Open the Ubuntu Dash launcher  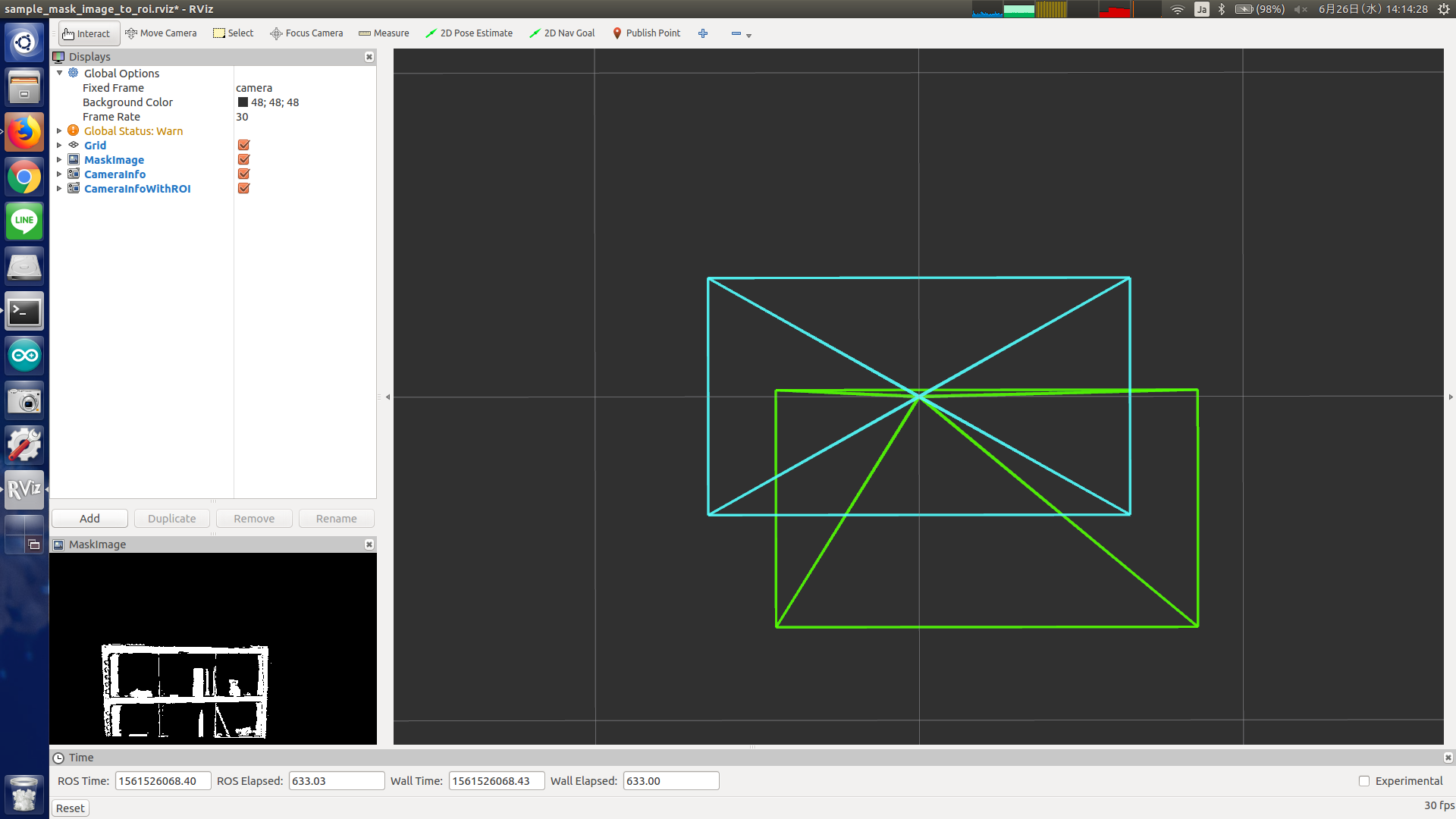pos(24,43)
